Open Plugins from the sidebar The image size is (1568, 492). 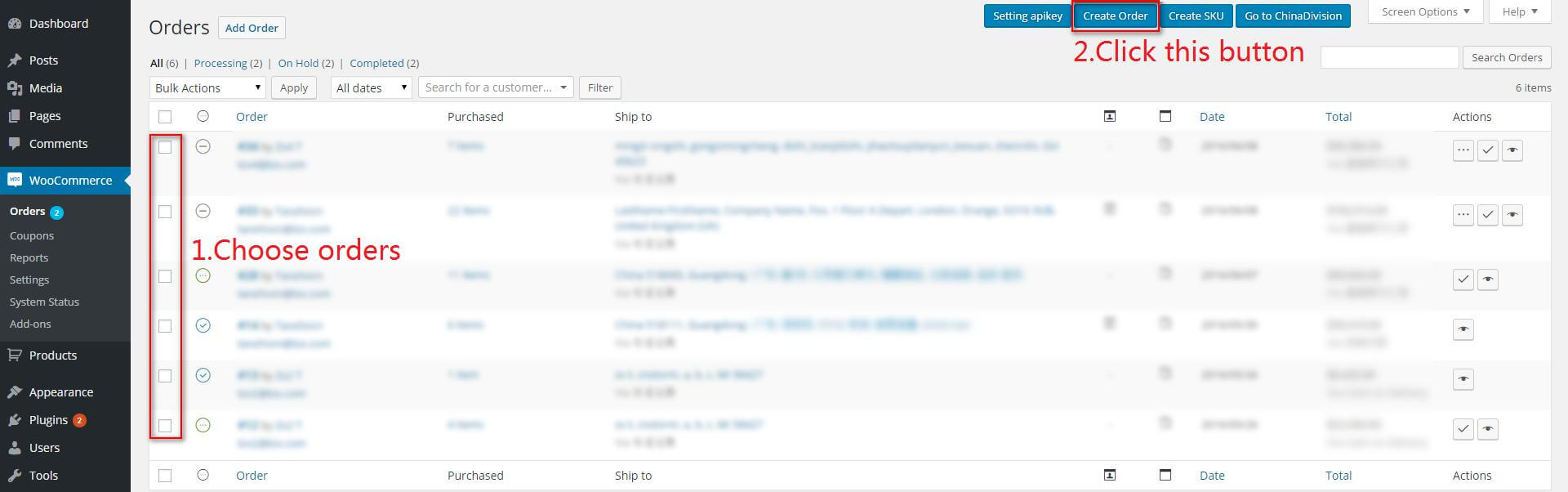(48, 420)
